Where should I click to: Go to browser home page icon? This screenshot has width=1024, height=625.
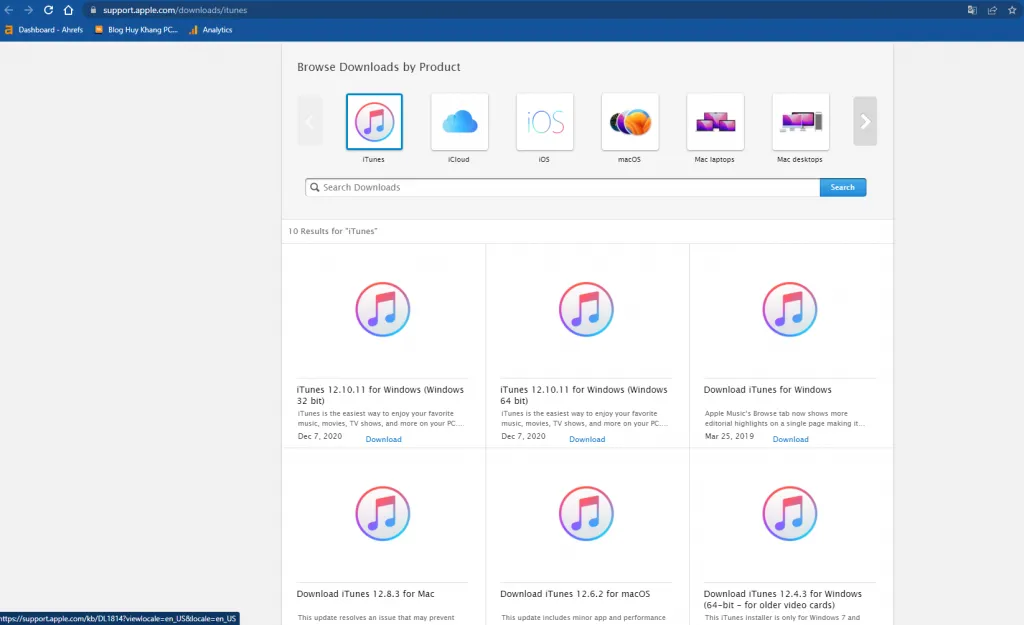69,10
